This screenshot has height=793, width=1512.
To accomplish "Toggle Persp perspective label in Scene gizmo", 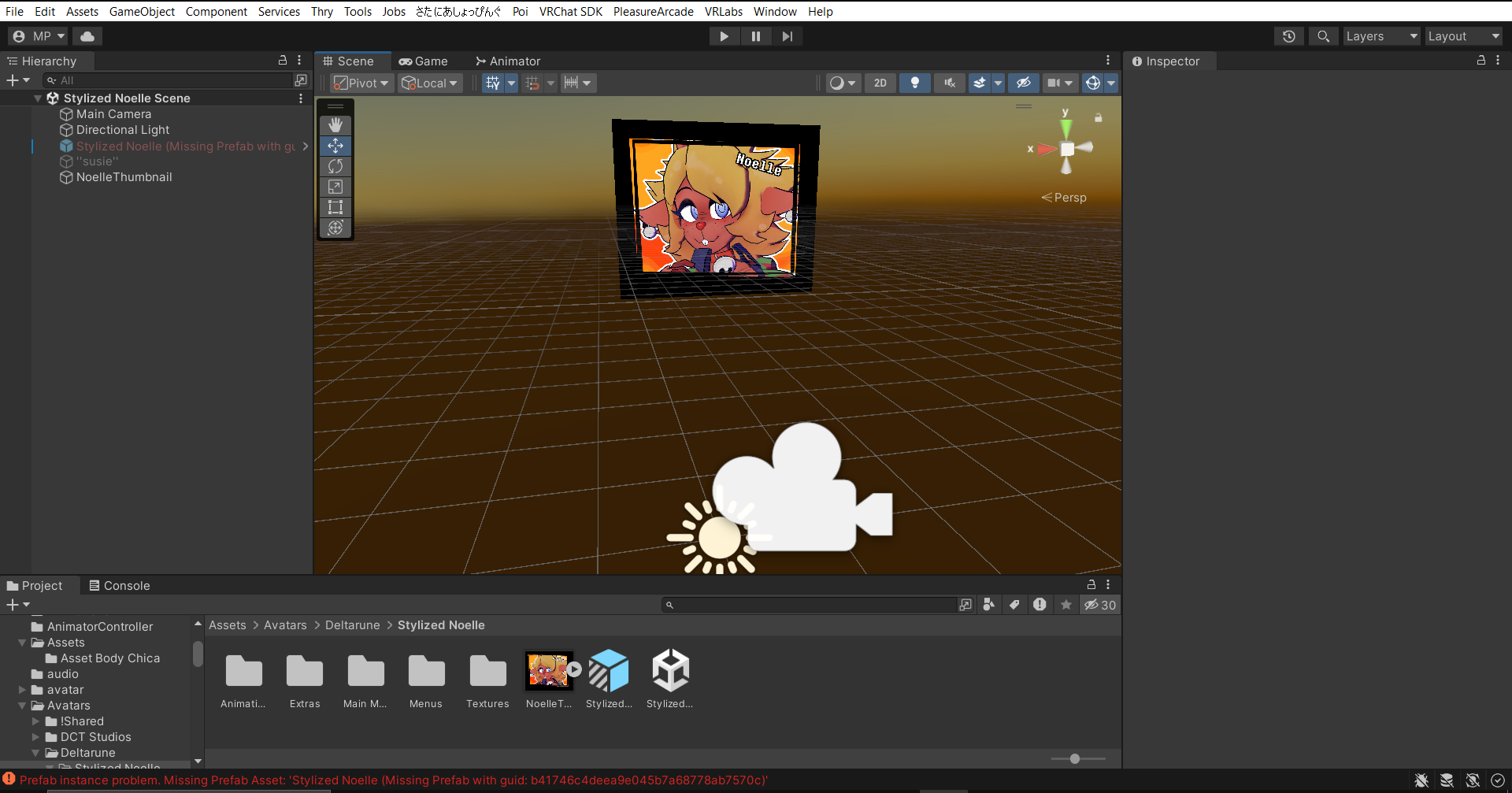I will (x=1064, y=198).
